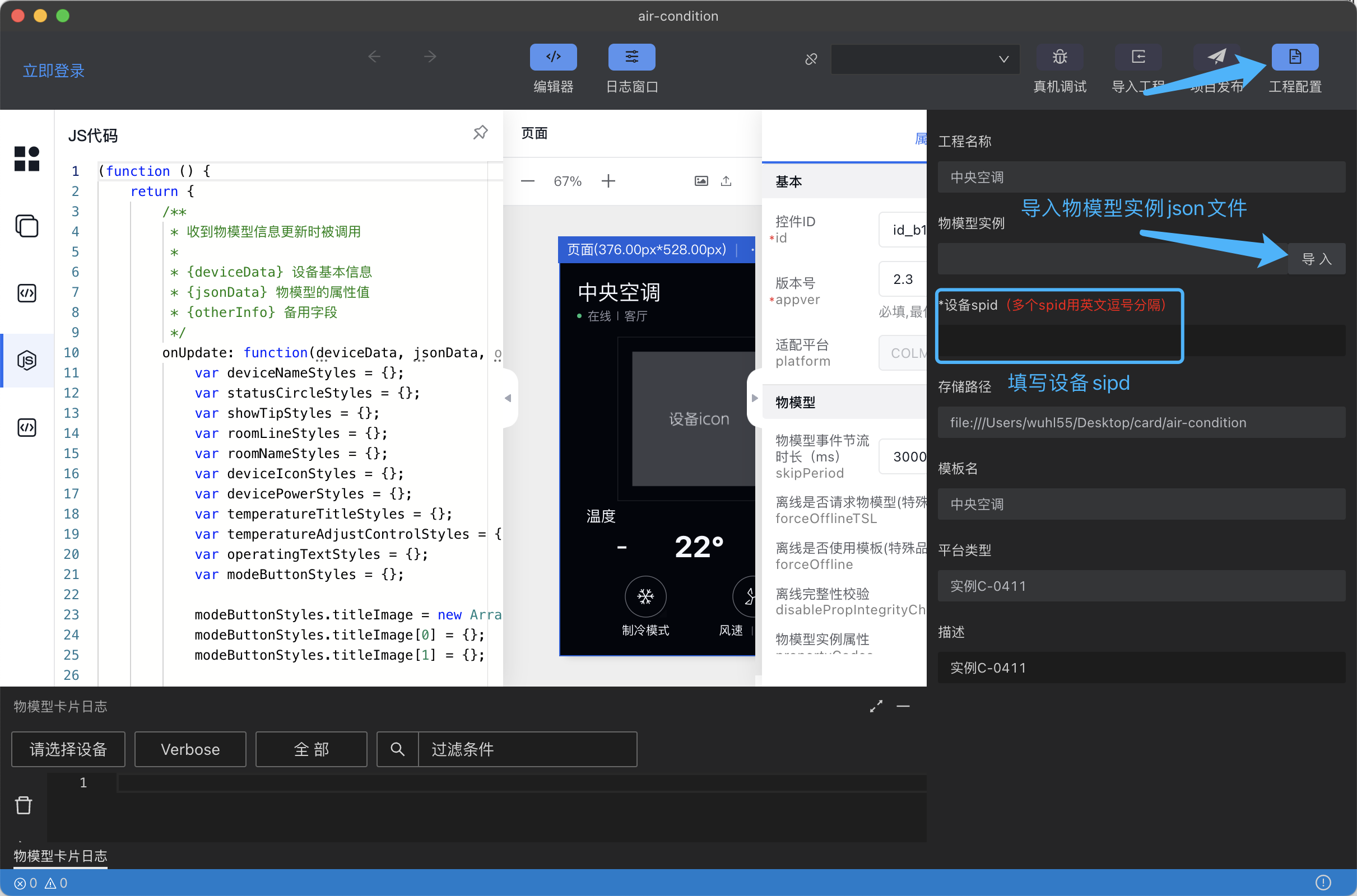Open the 全部 filter dropdown

[312, 749]
